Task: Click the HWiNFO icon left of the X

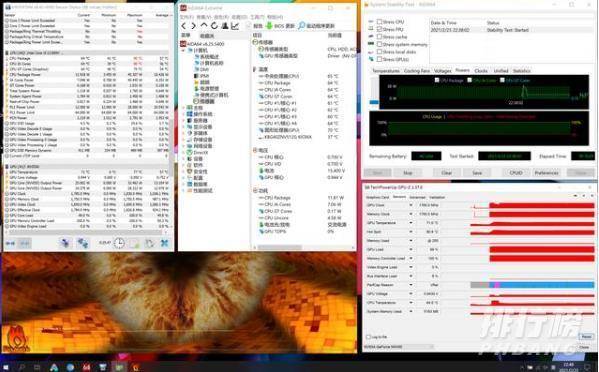Action: click(x=149, y=243)
